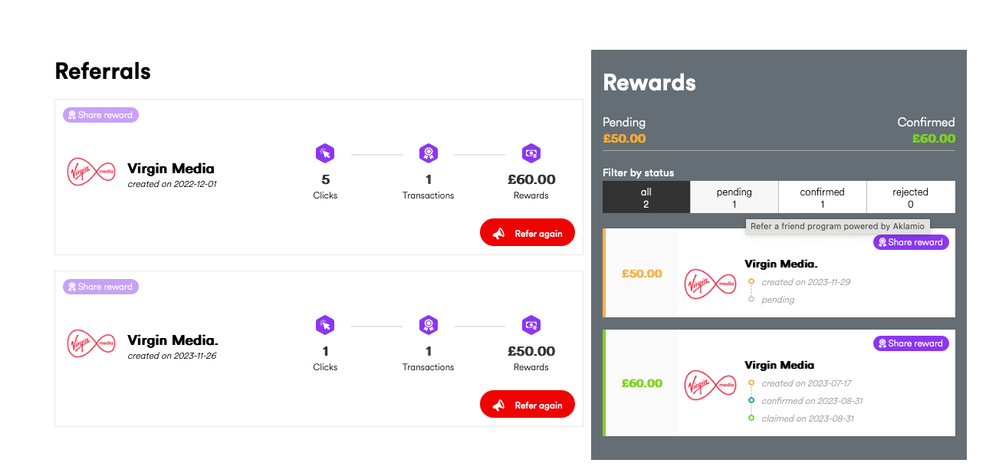Screen dimensions: 999x466
Task: Click Virgin Media logo in pending £50.00 reward
Action: 709,282
